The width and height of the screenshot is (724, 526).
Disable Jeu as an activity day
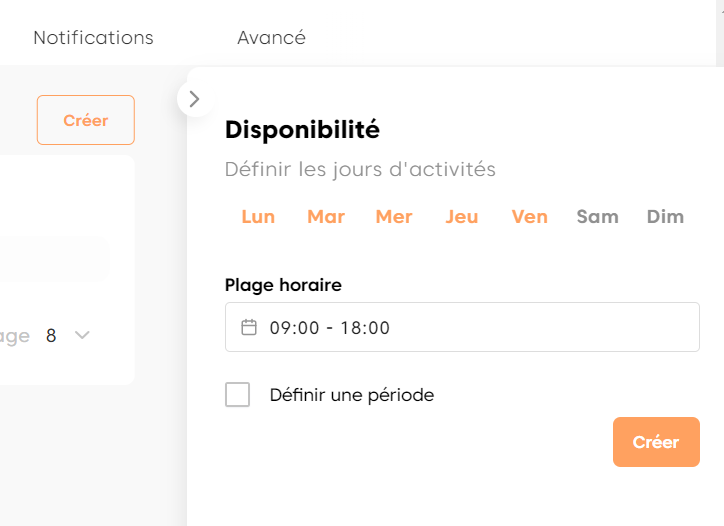coord(462,217)
